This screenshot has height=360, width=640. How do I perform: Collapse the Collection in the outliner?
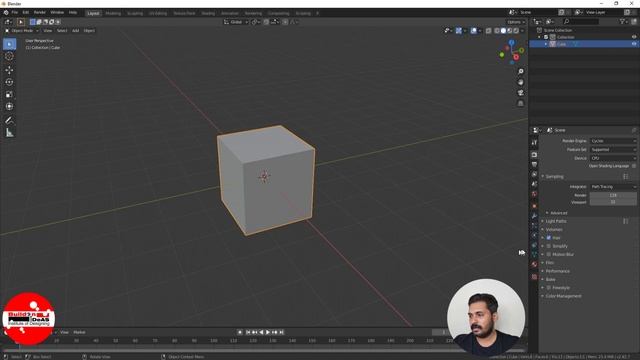coord(539,37)
